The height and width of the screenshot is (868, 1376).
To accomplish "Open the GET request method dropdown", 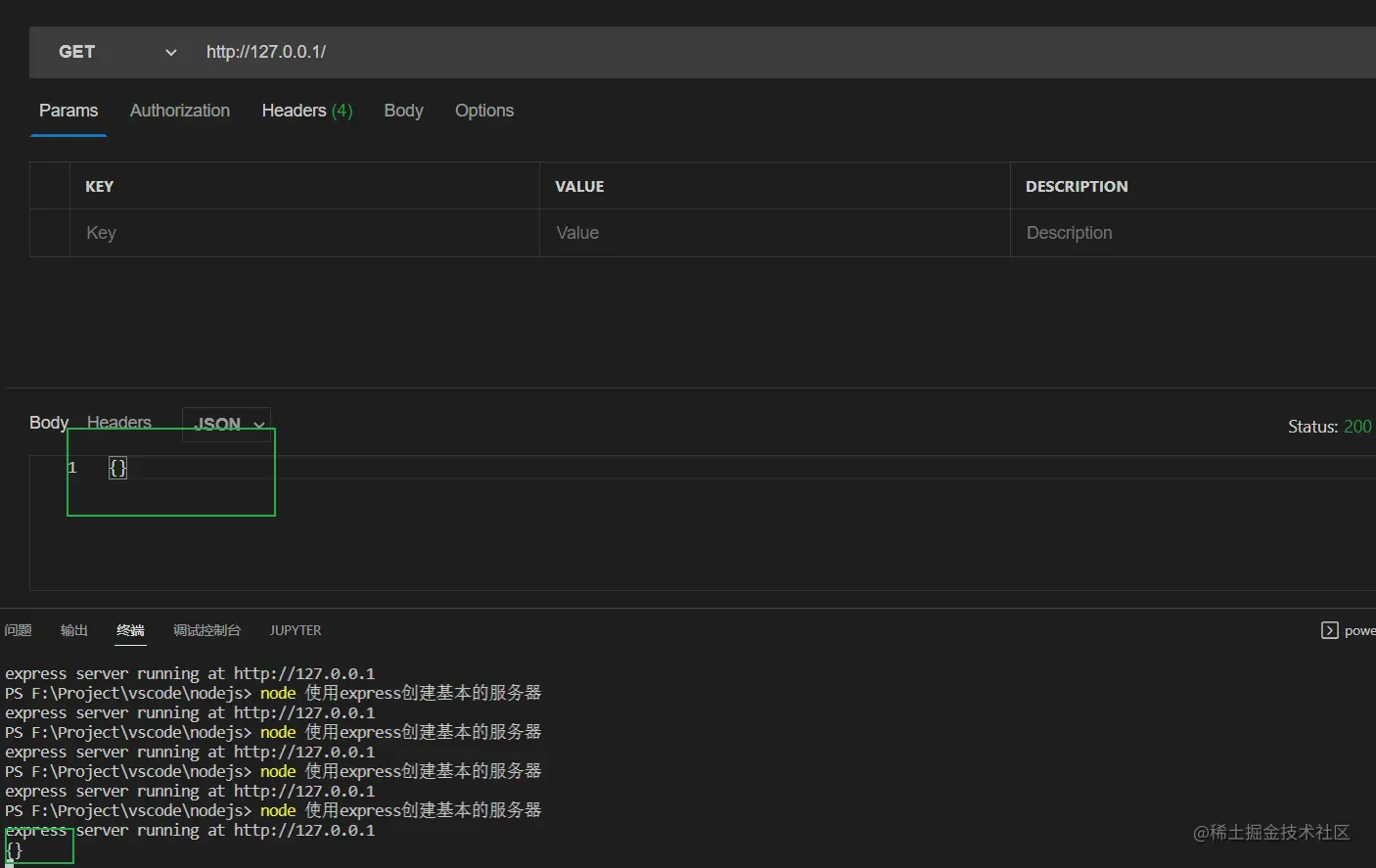I will point(117,52).
